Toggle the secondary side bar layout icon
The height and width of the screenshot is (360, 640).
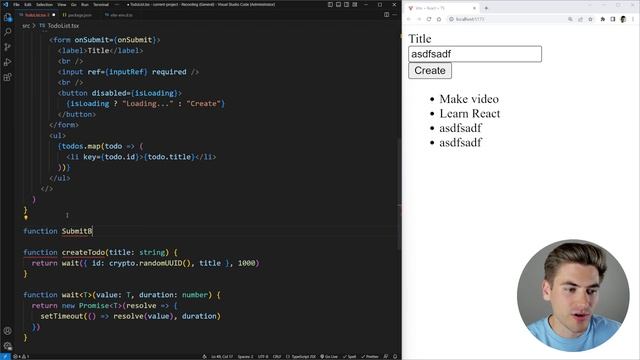[347, 4]
